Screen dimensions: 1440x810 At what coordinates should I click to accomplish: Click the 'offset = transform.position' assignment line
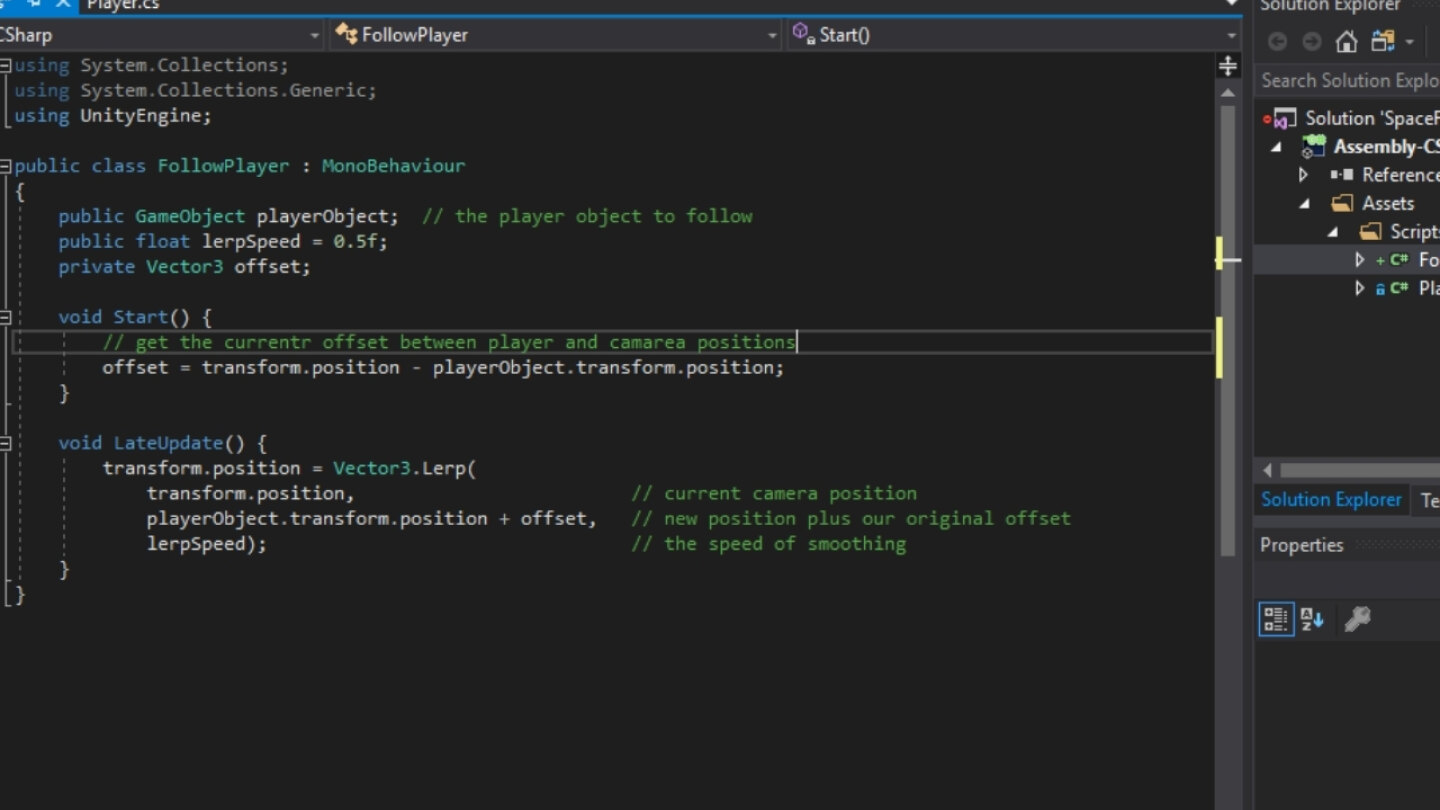(x=443, y=367)
